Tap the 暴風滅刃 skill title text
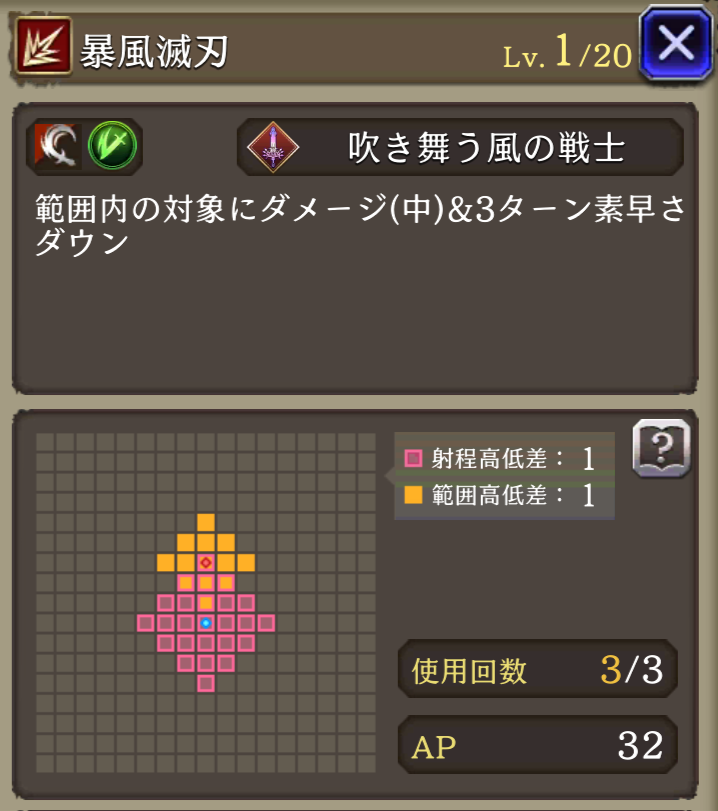 154,52
